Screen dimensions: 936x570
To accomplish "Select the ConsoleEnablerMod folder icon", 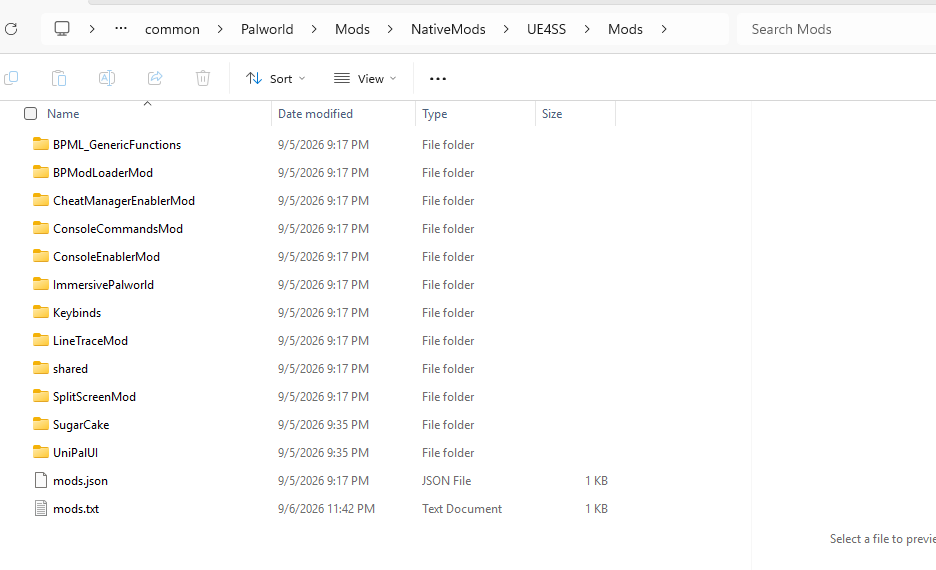I will [x=41, y=256].
